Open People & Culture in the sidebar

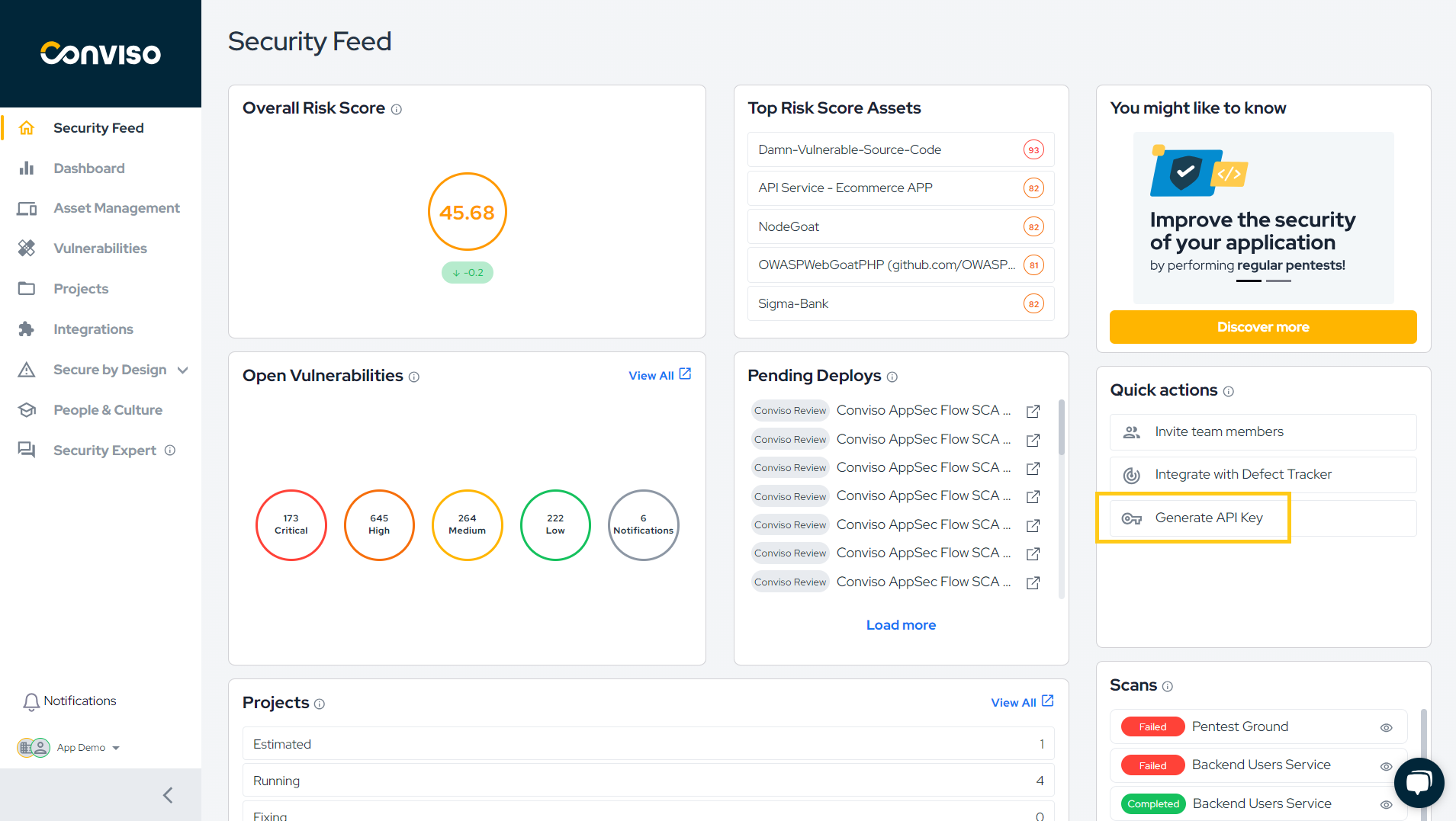[108, 410]
